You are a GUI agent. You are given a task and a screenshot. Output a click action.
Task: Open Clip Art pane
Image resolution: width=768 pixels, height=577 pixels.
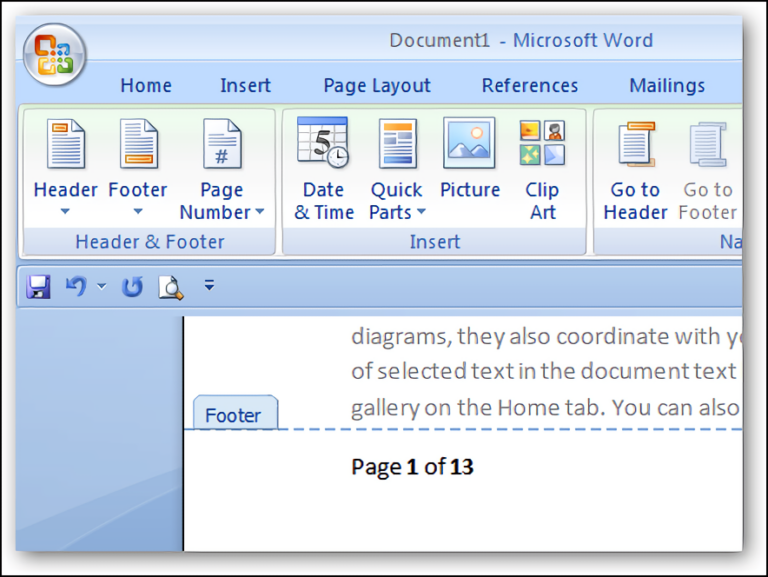pyautogui.click(x=542, y=168)
